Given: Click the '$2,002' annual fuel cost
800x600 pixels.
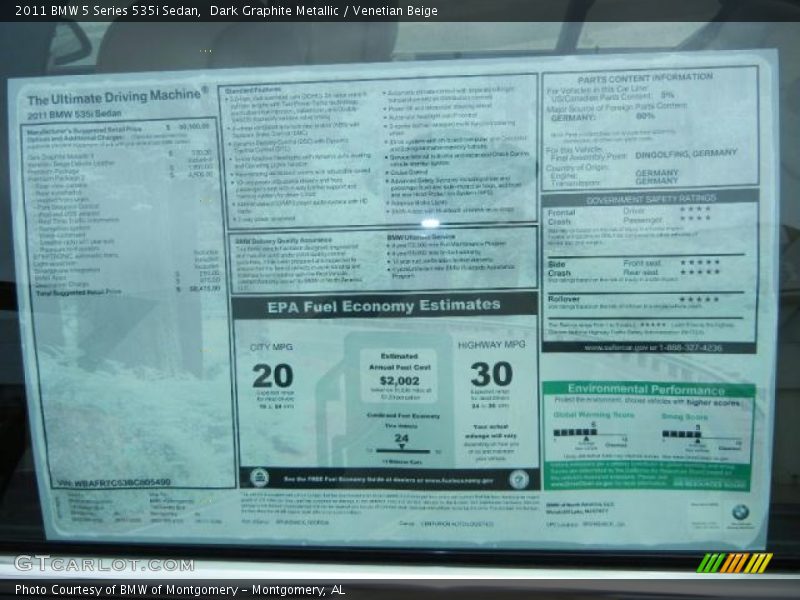Looking at the screenshot, I should pyautogui.click(x=399, y=381).
